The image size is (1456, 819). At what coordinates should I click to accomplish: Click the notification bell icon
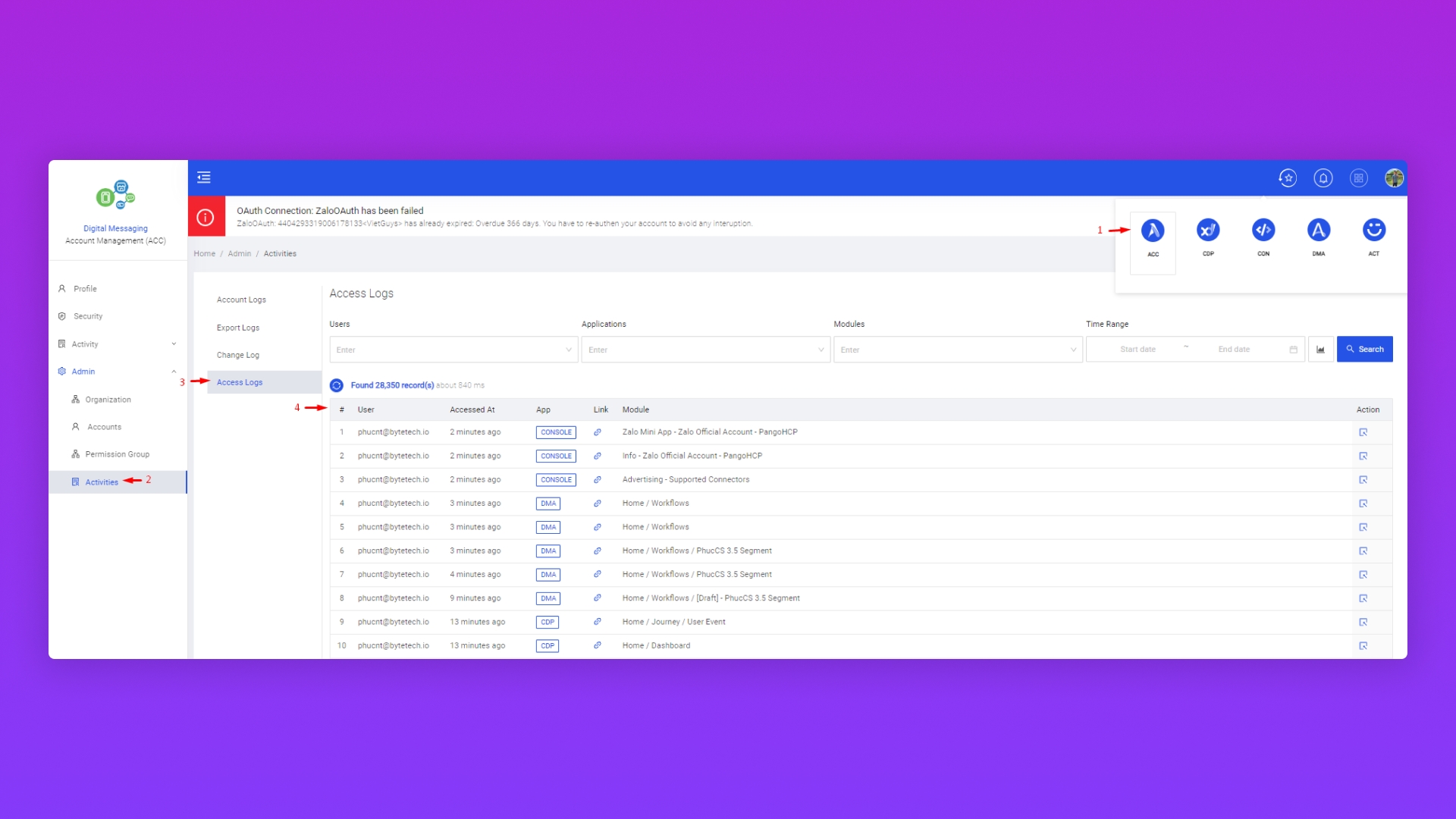[1323, 178]
